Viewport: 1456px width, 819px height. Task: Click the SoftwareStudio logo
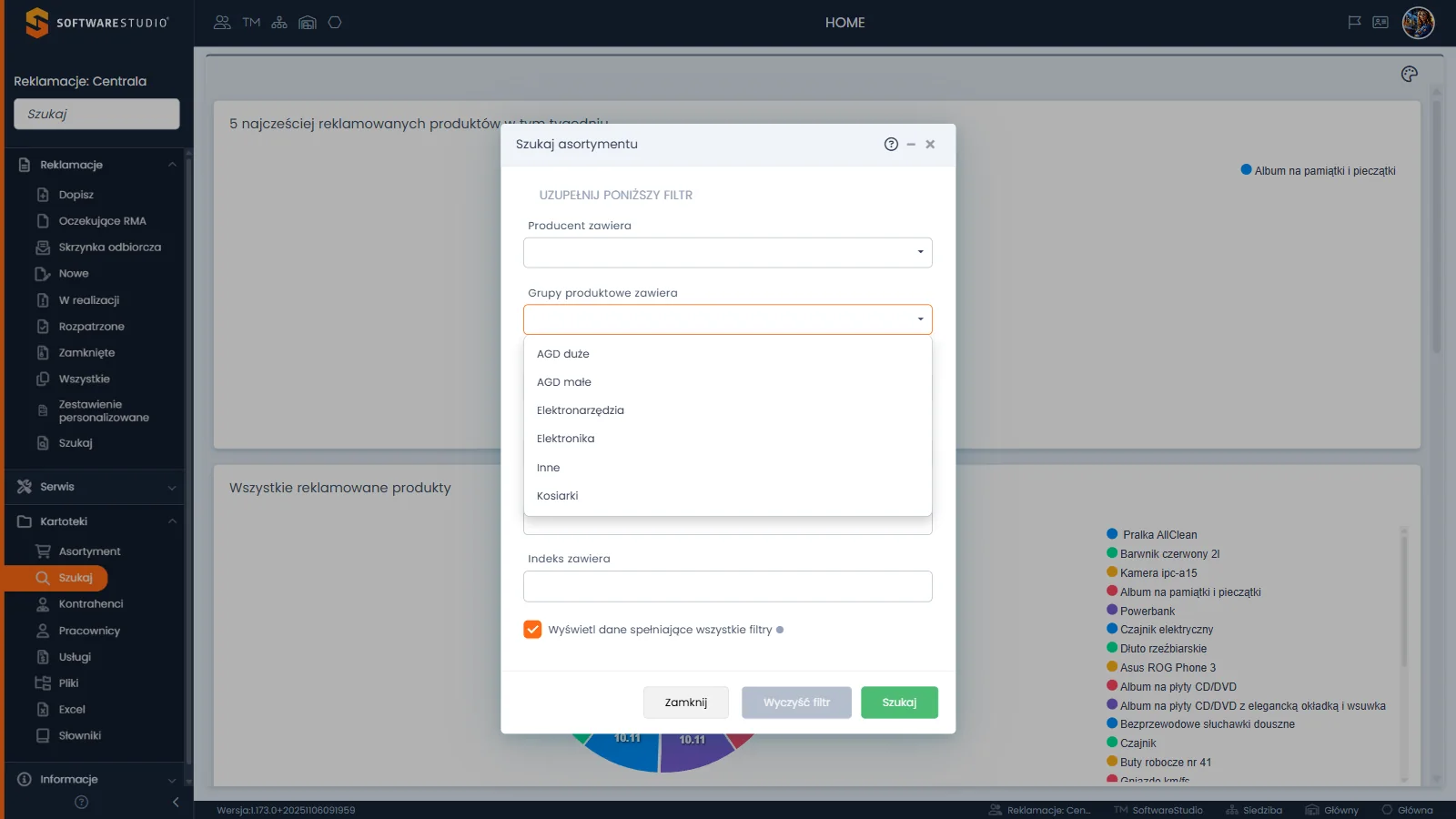click(96, 23)
